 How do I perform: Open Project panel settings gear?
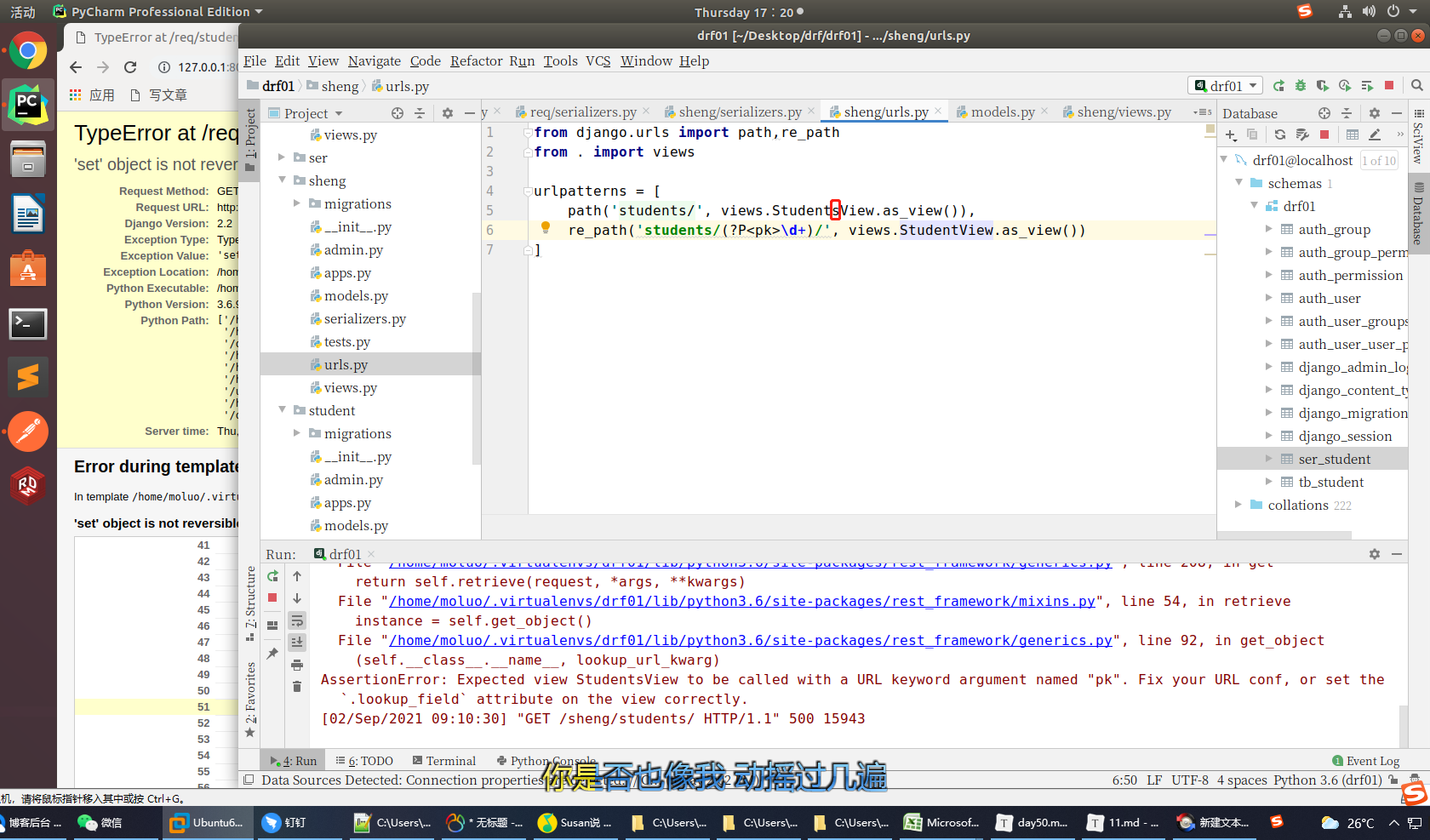[448, 113]
